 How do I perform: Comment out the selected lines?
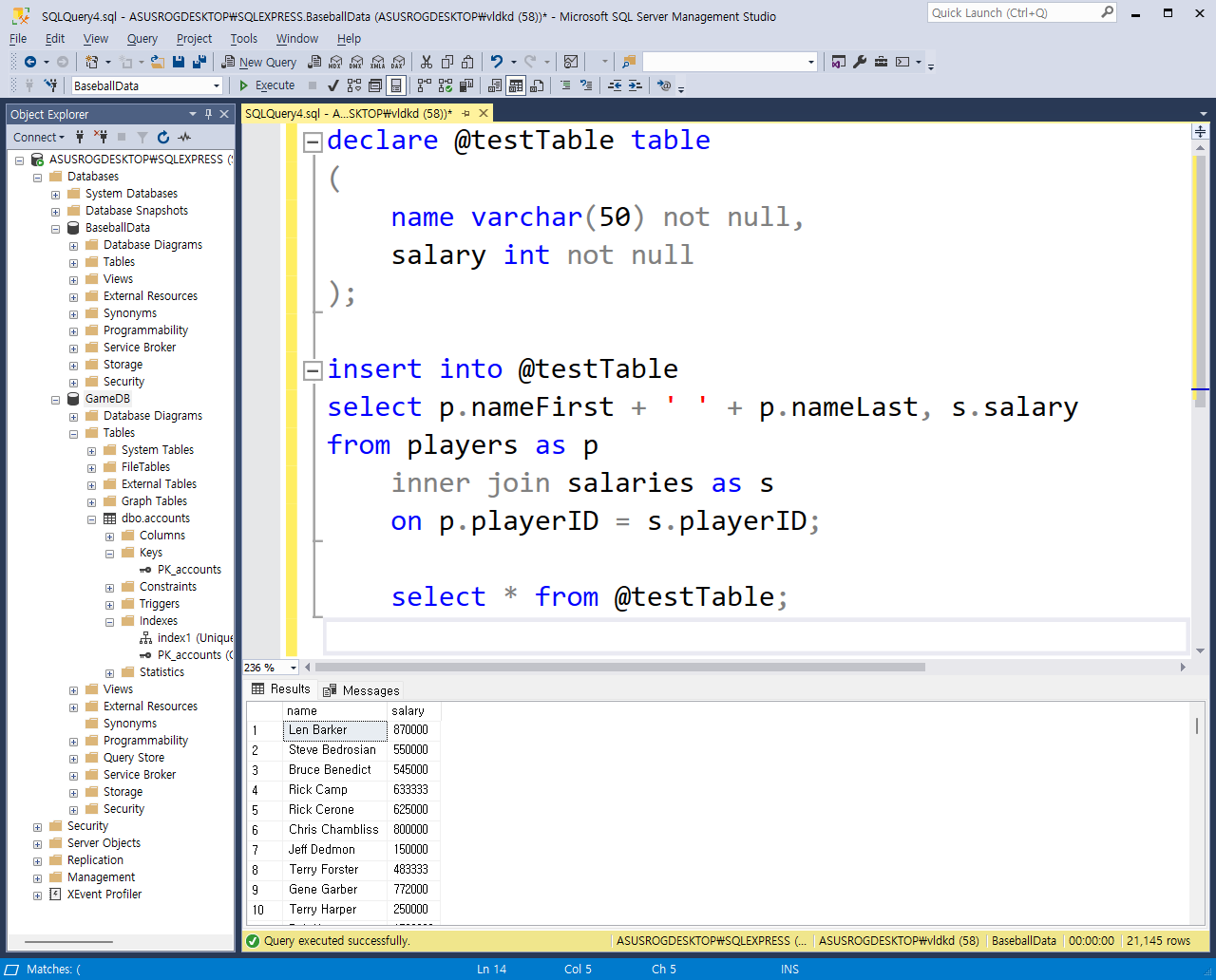pos(565,85)
